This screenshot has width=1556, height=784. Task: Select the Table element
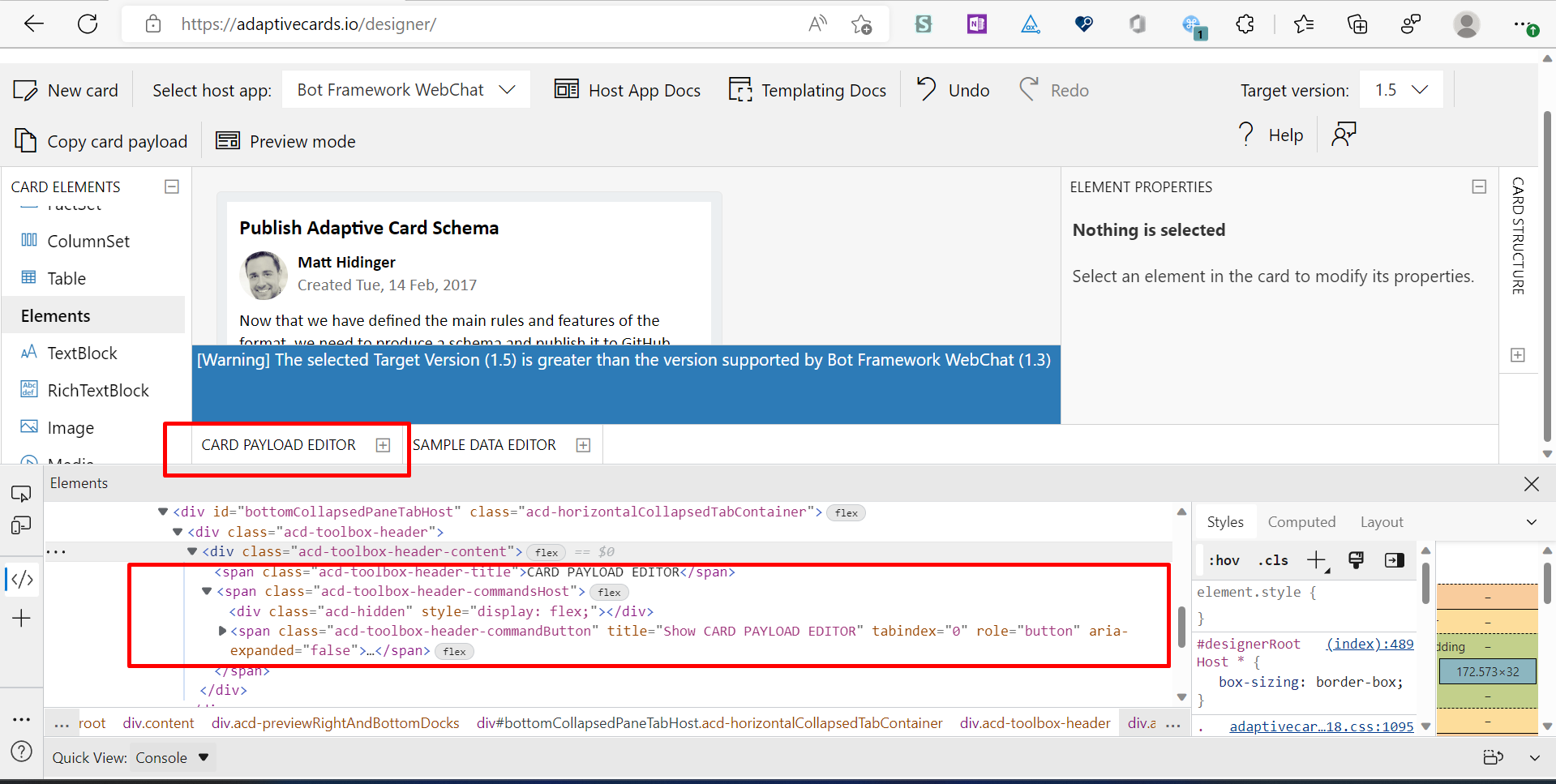coord(54,278)
